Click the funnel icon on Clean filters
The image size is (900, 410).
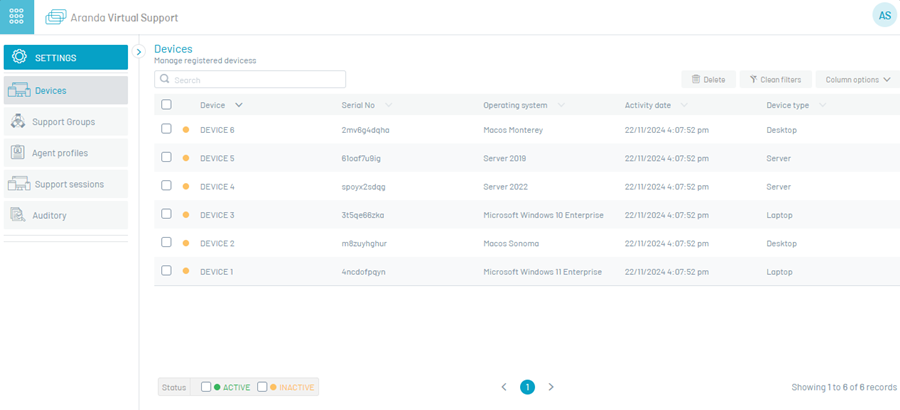(754, 79)
